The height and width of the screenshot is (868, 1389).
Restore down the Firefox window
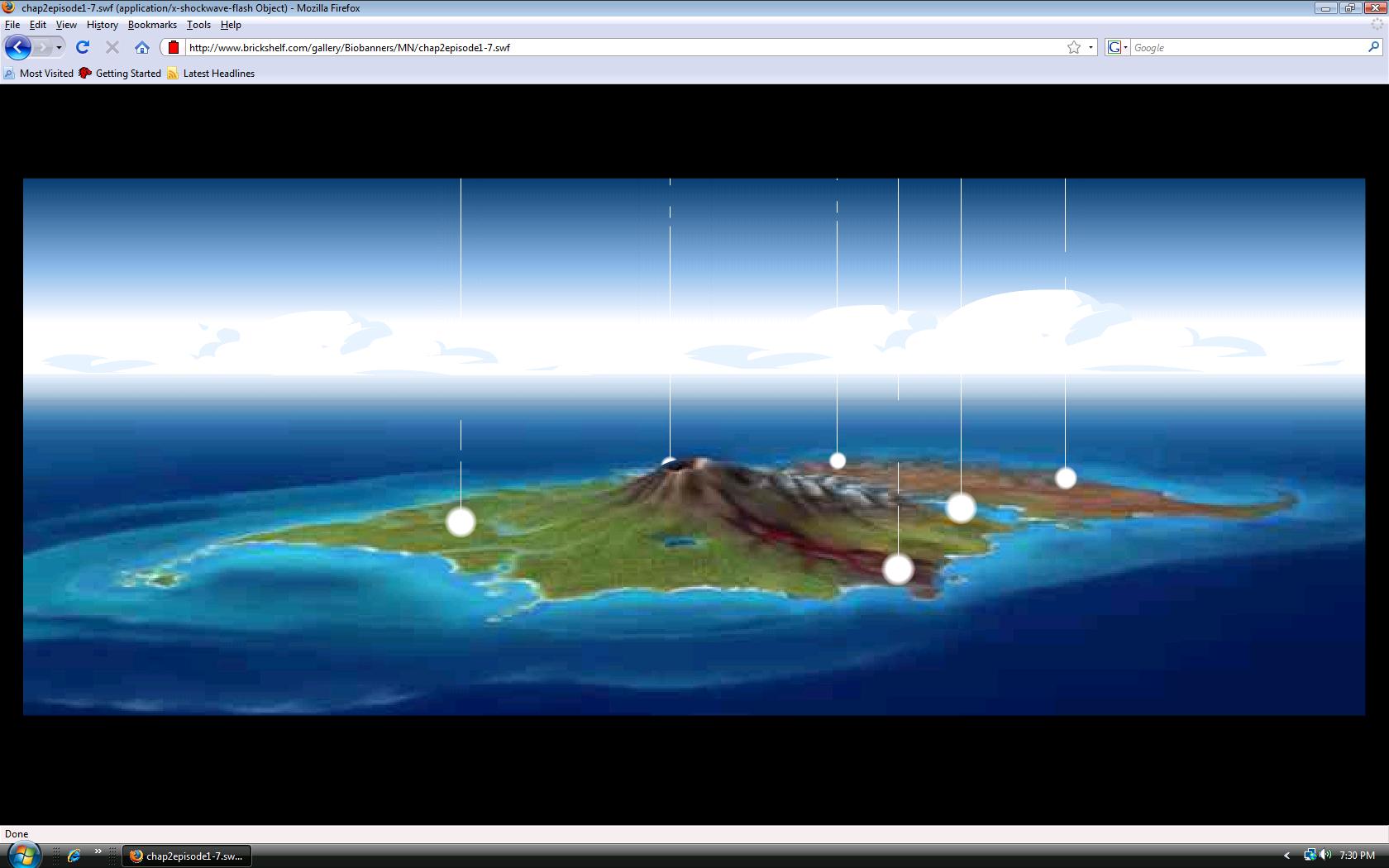click(x=1349, y=8)
